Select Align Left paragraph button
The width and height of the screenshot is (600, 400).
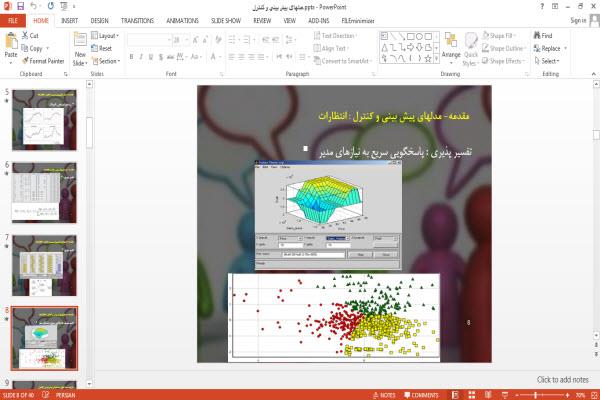tap(232, 57)
